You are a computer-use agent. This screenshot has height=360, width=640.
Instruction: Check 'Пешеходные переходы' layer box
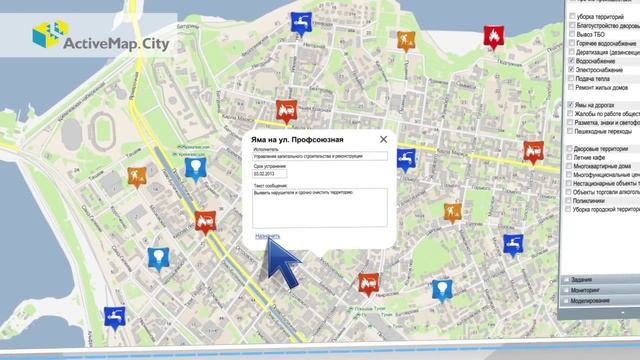[x=570, y=131]
